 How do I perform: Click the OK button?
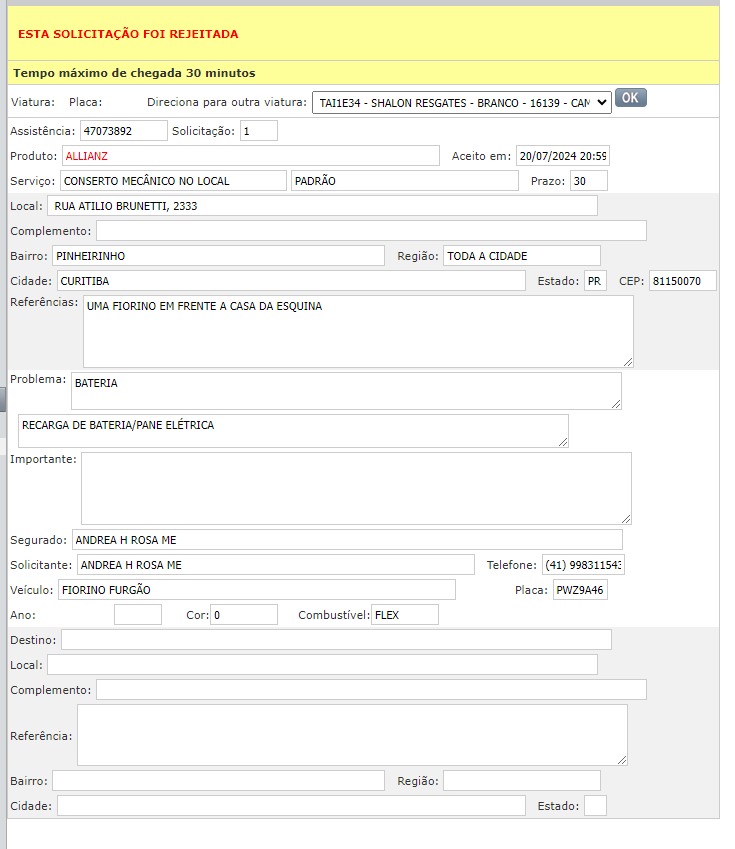630,98
